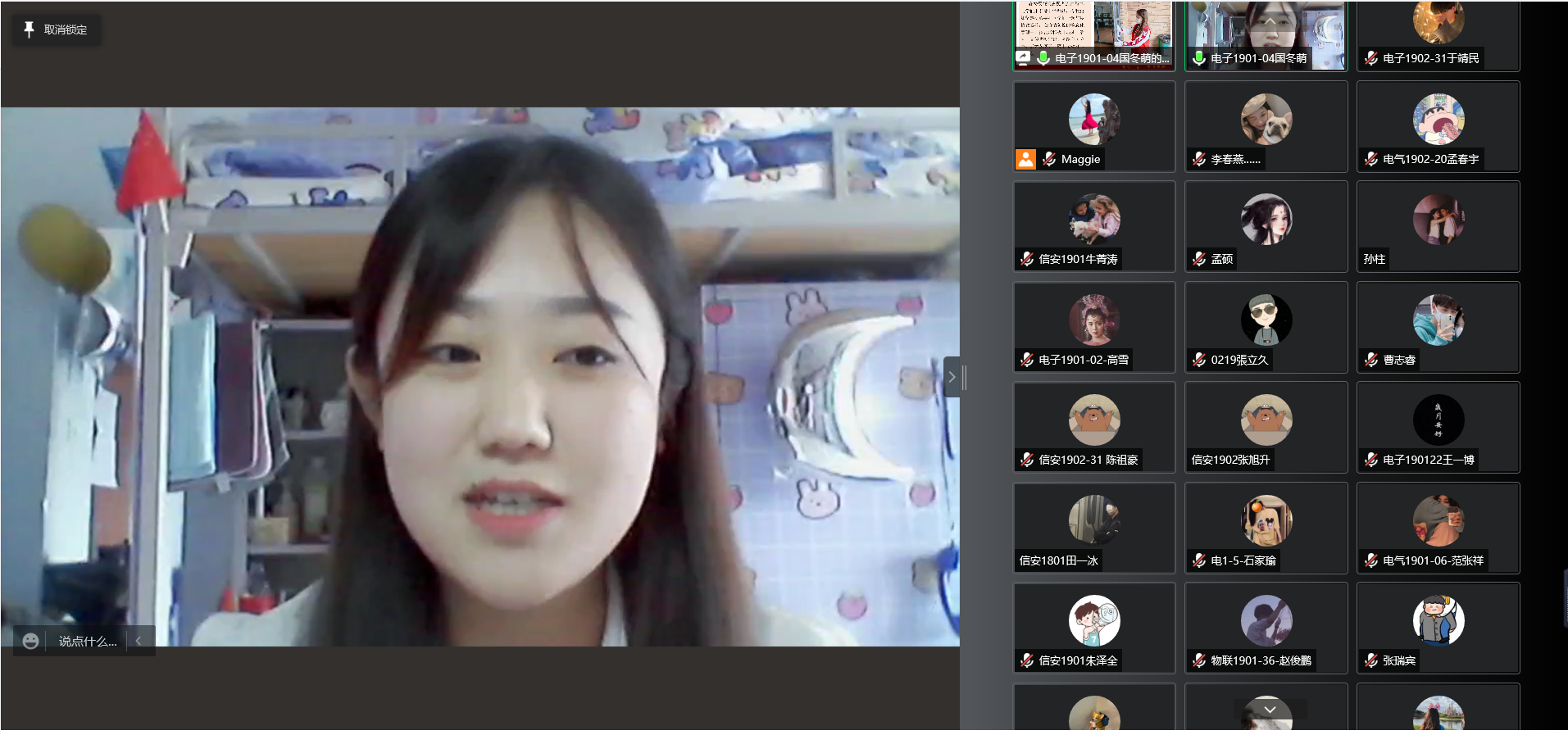Click the name label 信安1901牛菁涛
Screen dimensions: 1568x735
pos(1078,259)
